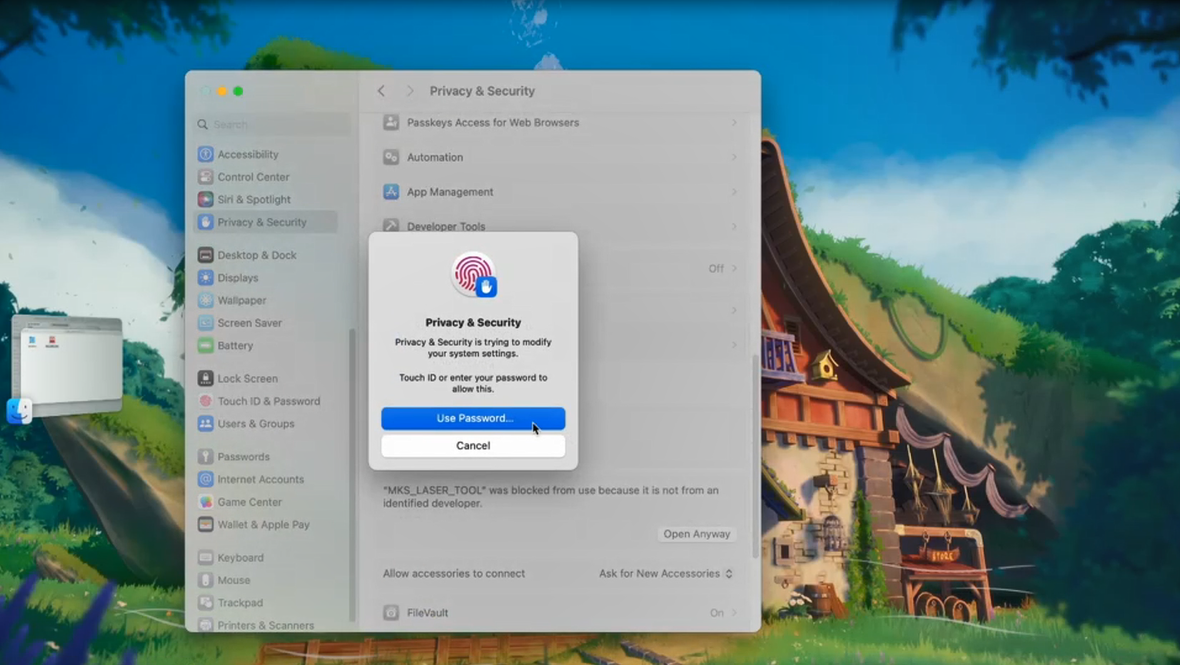Viewport: 1180px width, 665px height.
Task: Click the "MKS_LASER_TOOL" blocked message text
Action: pyautogui.click(x=551, y=496)
